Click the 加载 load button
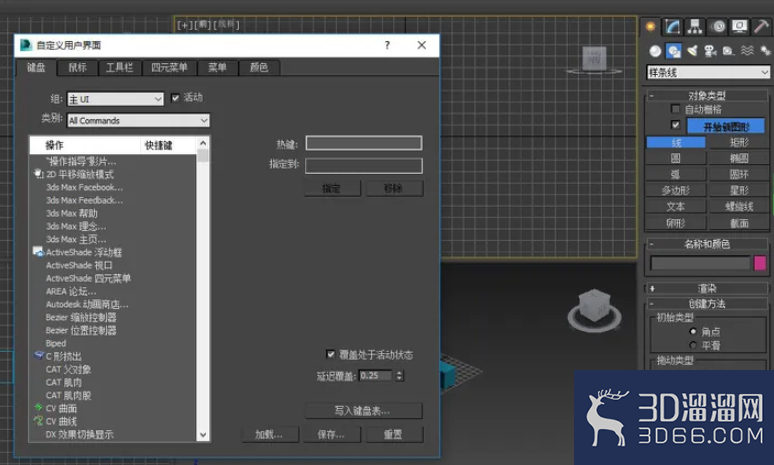The image size is (774, 465). (x=270, y=434)
